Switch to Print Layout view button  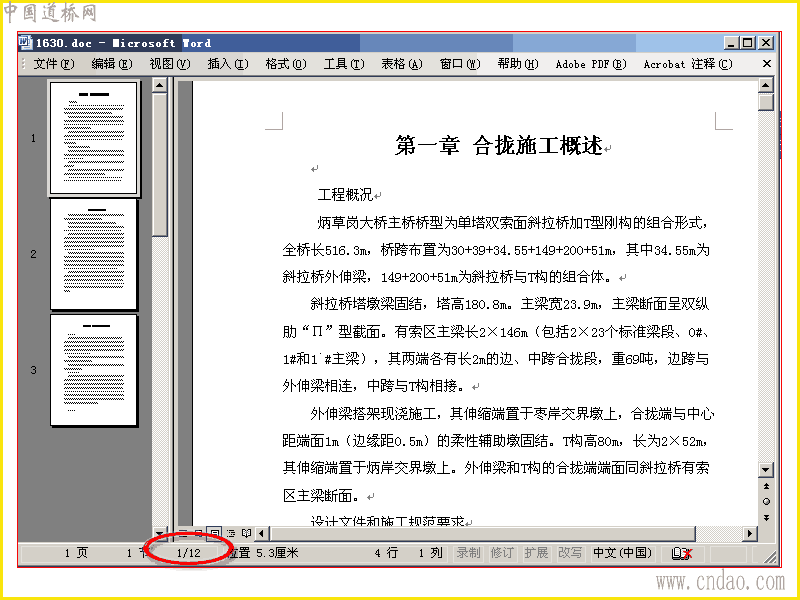(215, 534)
